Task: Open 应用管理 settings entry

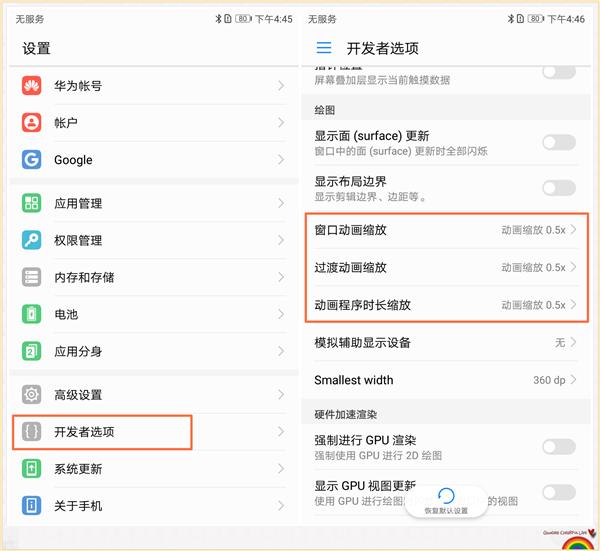Action: click(x=154, y=203)
